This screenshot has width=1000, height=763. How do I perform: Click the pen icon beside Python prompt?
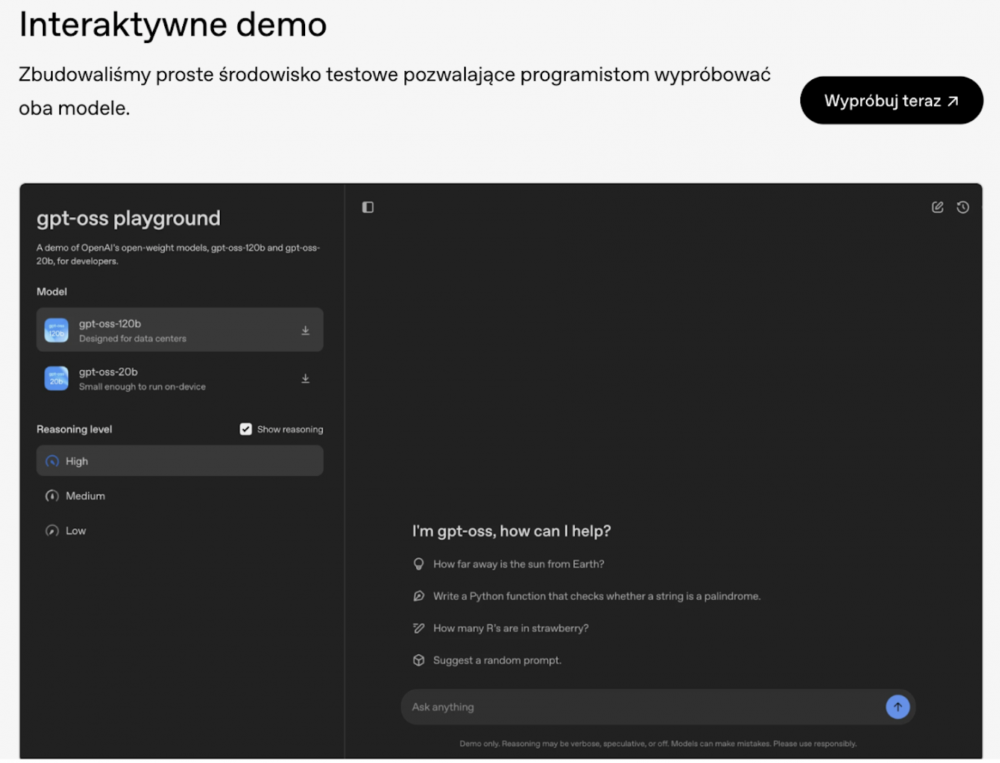tap(418, 596)
